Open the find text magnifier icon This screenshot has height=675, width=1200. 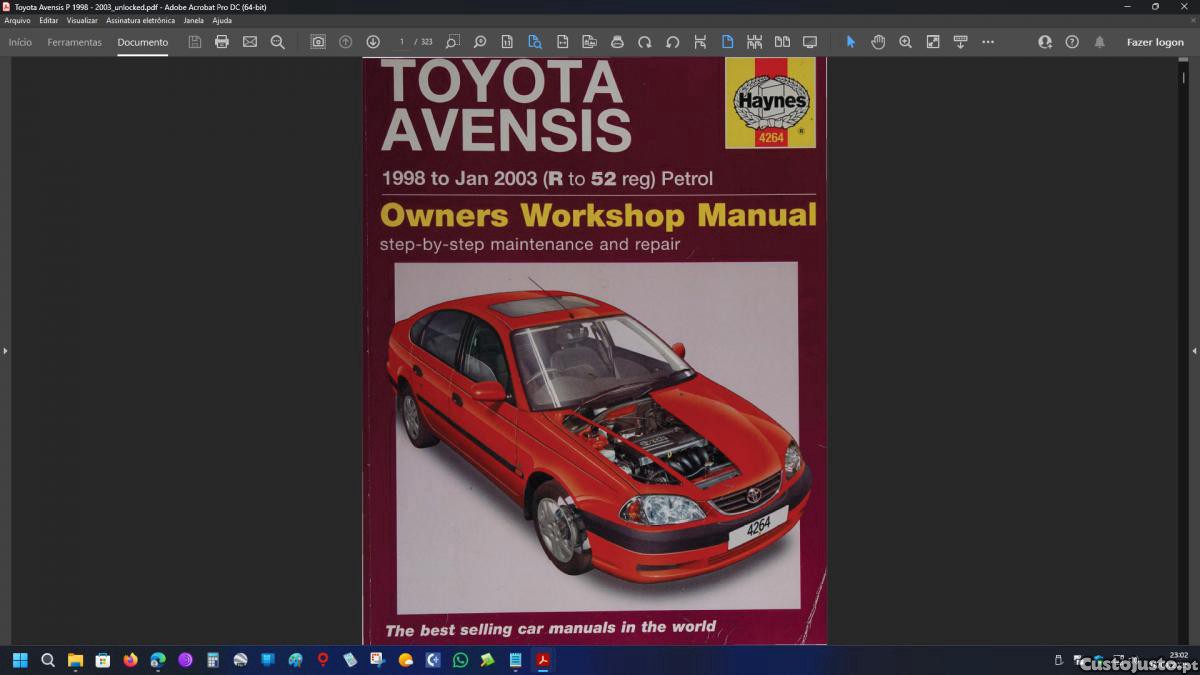click(278, 42)
